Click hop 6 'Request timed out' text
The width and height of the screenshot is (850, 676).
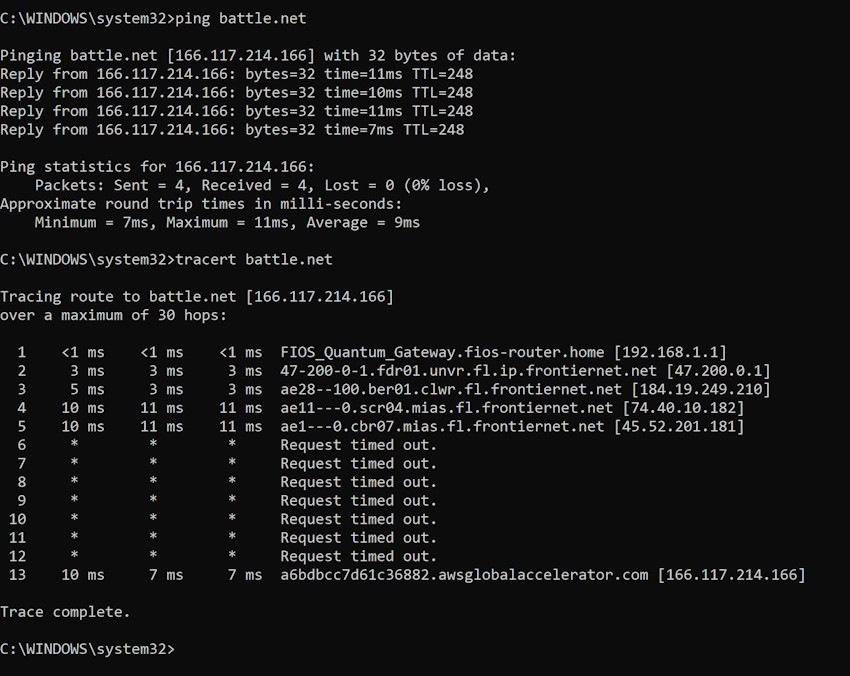(358, 445)
